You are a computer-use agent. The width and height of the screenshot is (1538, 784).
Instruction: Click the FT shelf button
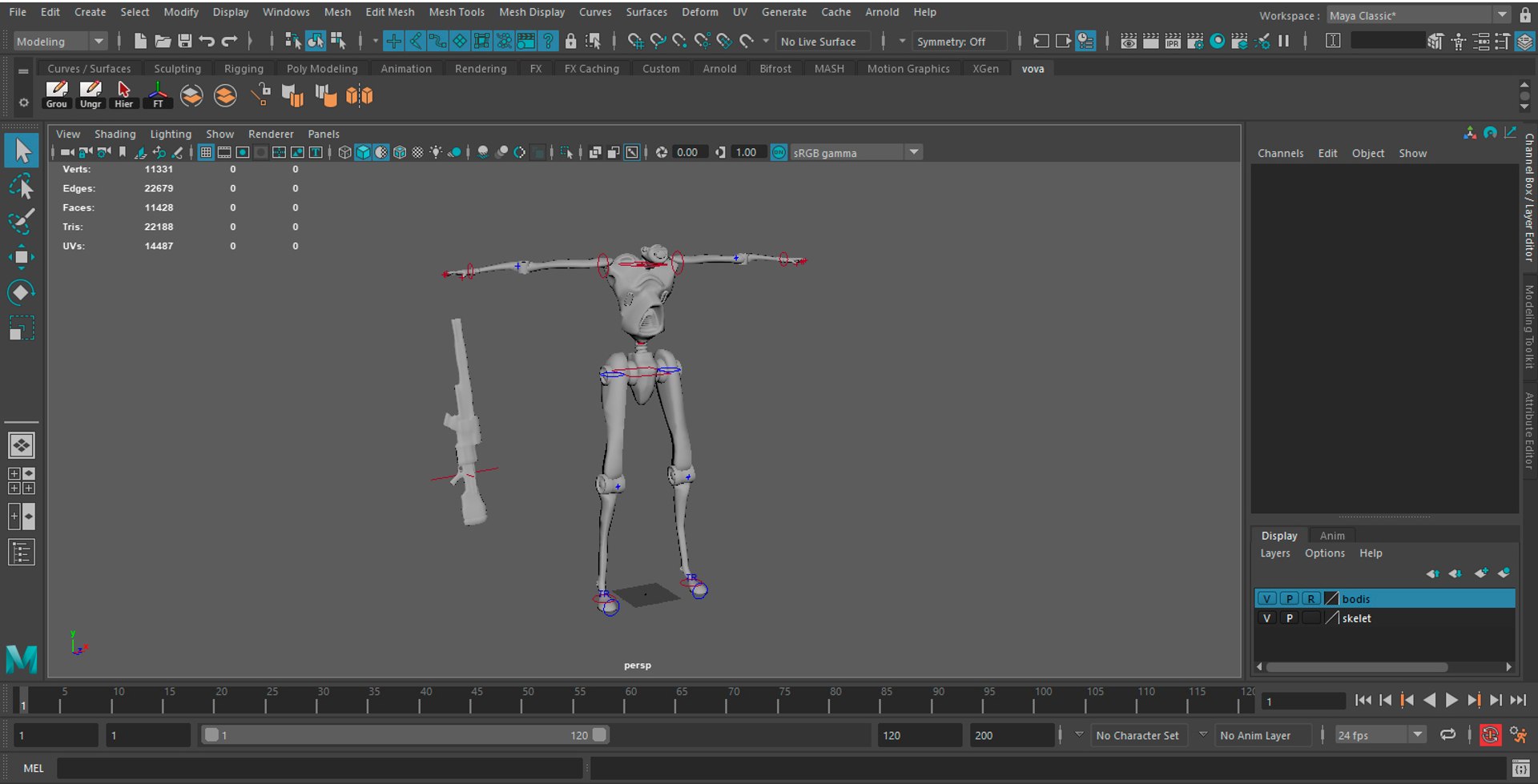click(x=158, y=95)
